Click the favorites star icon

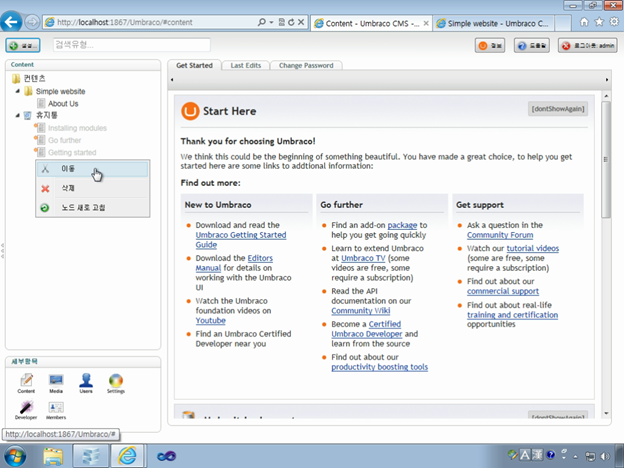click(599, 22)
